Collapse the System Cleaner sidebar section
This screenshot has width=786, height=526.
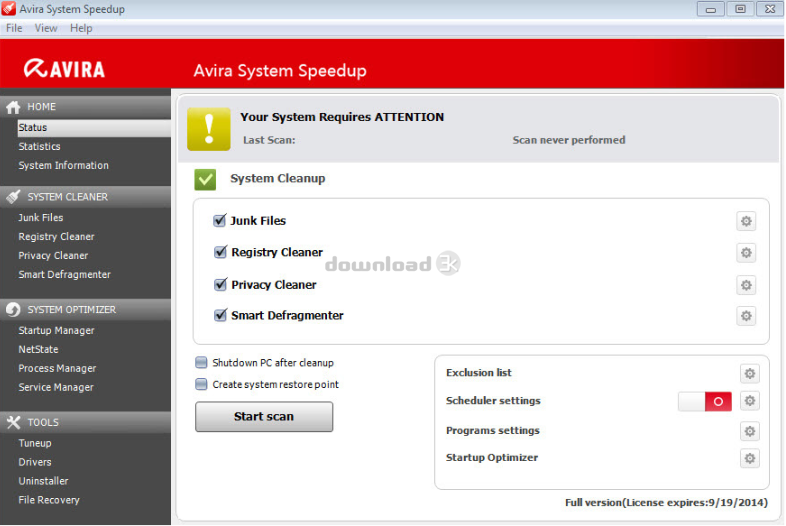tap(67, 197)
